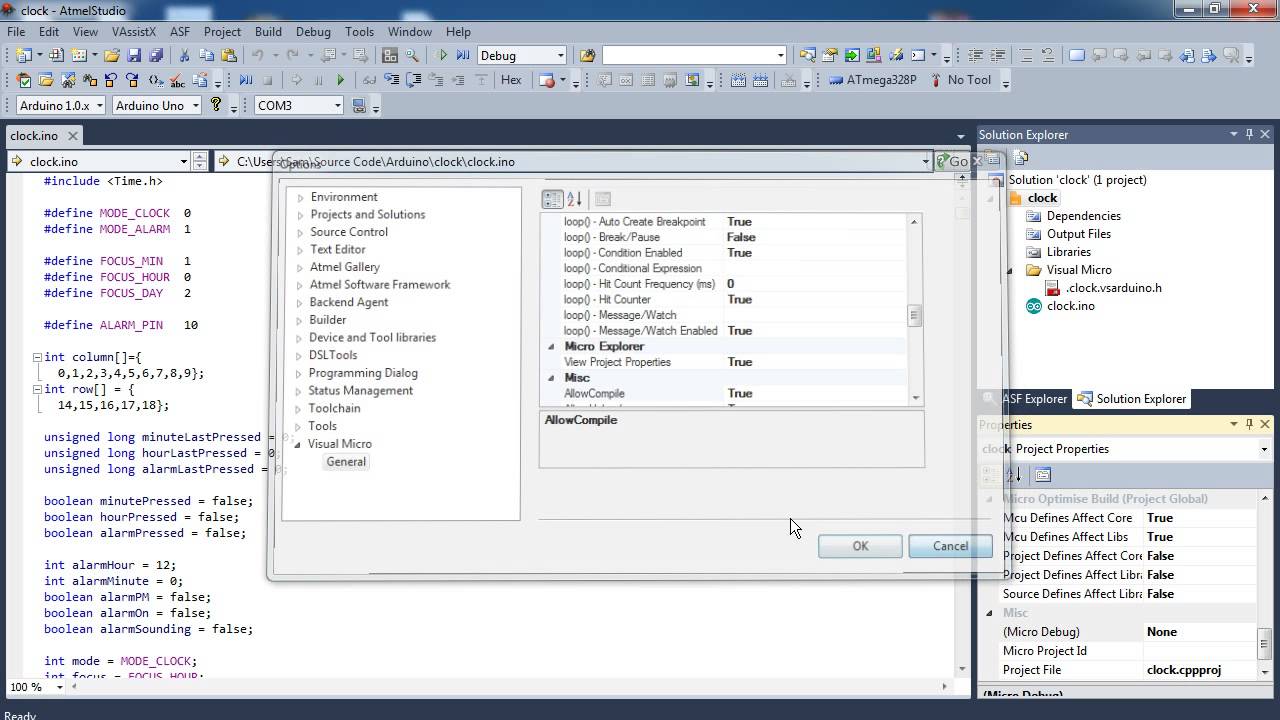Viewport: 1280px width, 720px height.
Task: Select the Libraries node in Solution Explorer
Action: pyautogui.click(x=1068, y=252)
